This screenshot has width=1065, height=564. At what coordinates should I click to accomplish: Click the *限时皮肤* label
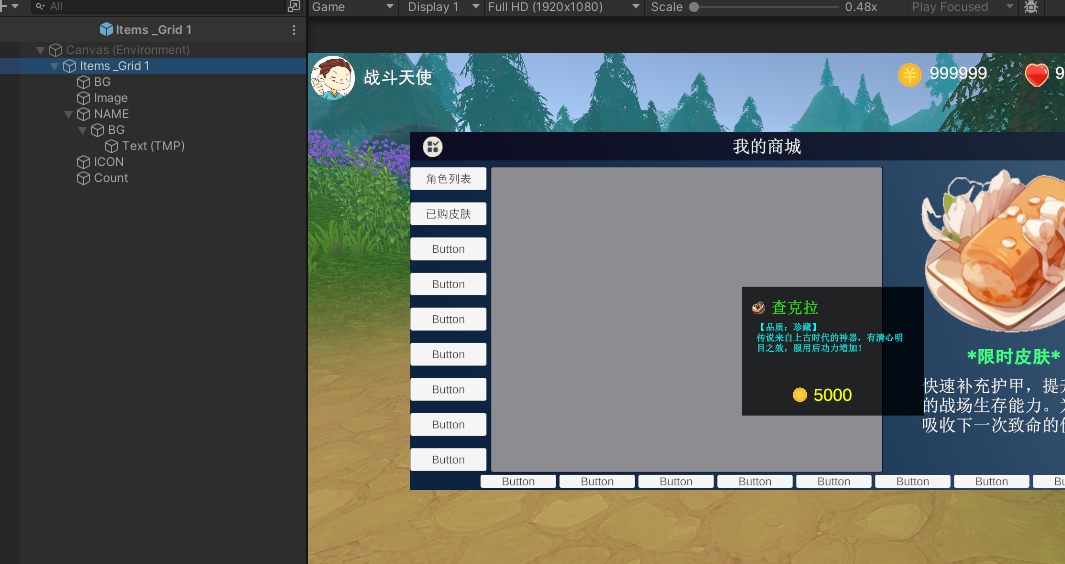(x=1013, y=357)
